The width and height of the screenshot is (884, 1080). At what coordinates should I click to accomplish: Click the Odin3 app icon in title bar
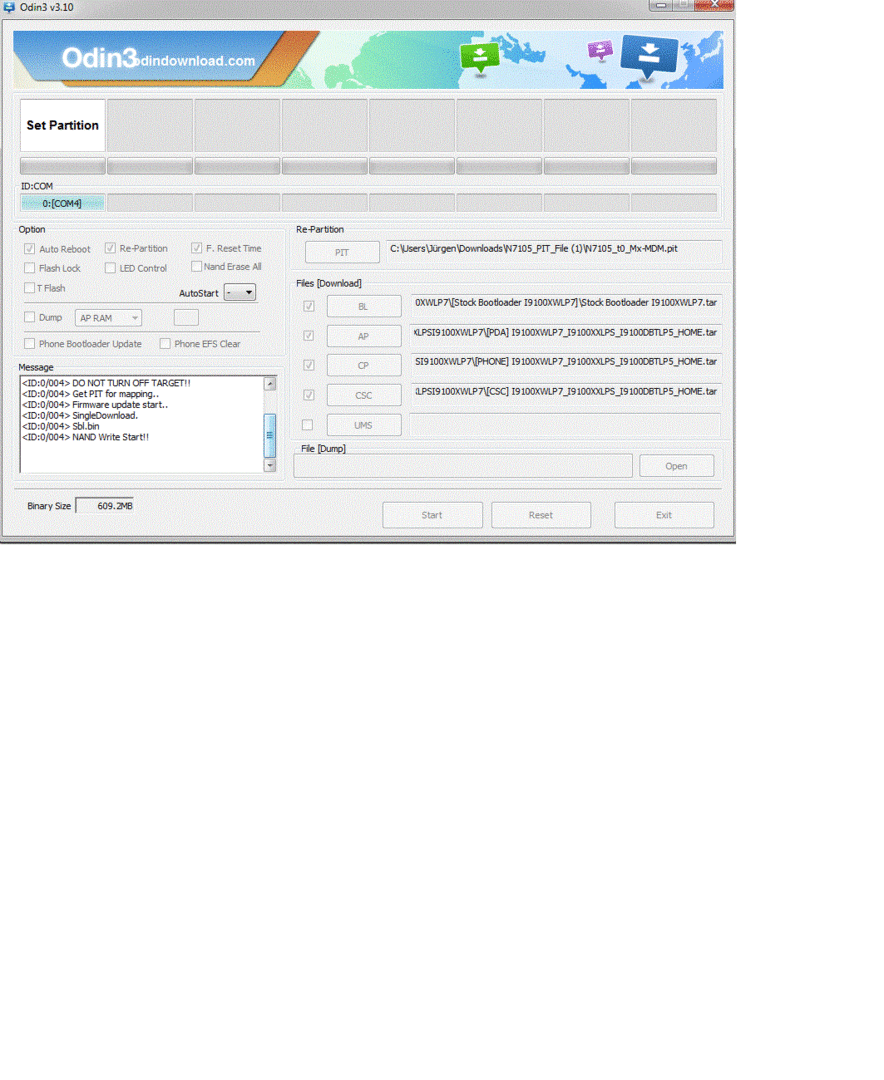[9, 7]
